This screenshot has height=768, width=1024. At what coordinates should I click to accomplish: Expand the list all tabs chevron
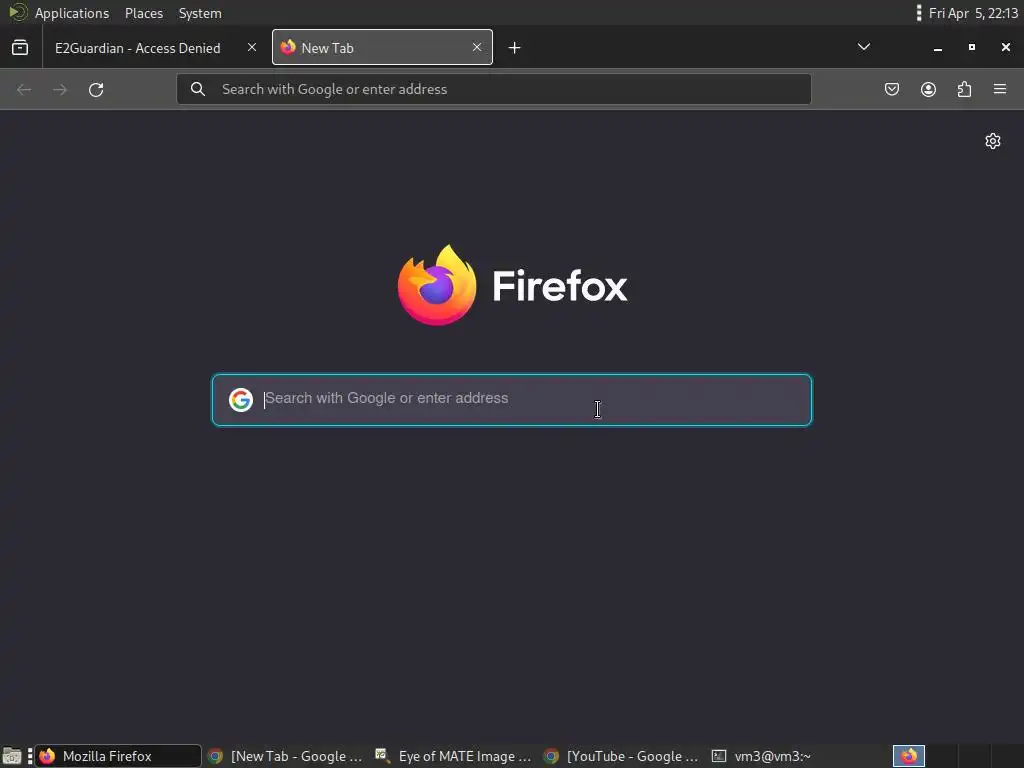pyautogui.click(x=863, y=47)
